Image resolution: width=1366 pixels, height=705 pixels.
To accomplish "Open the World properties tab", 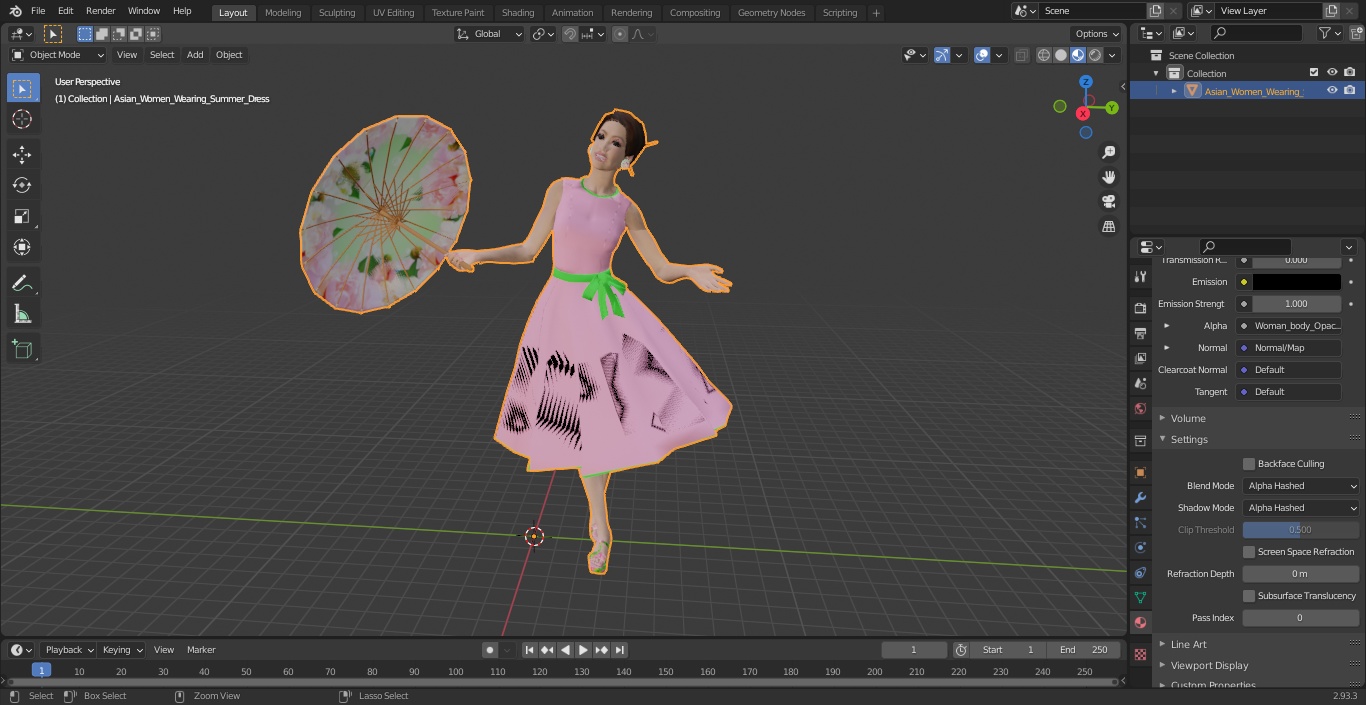I will tap(1140, 408).
